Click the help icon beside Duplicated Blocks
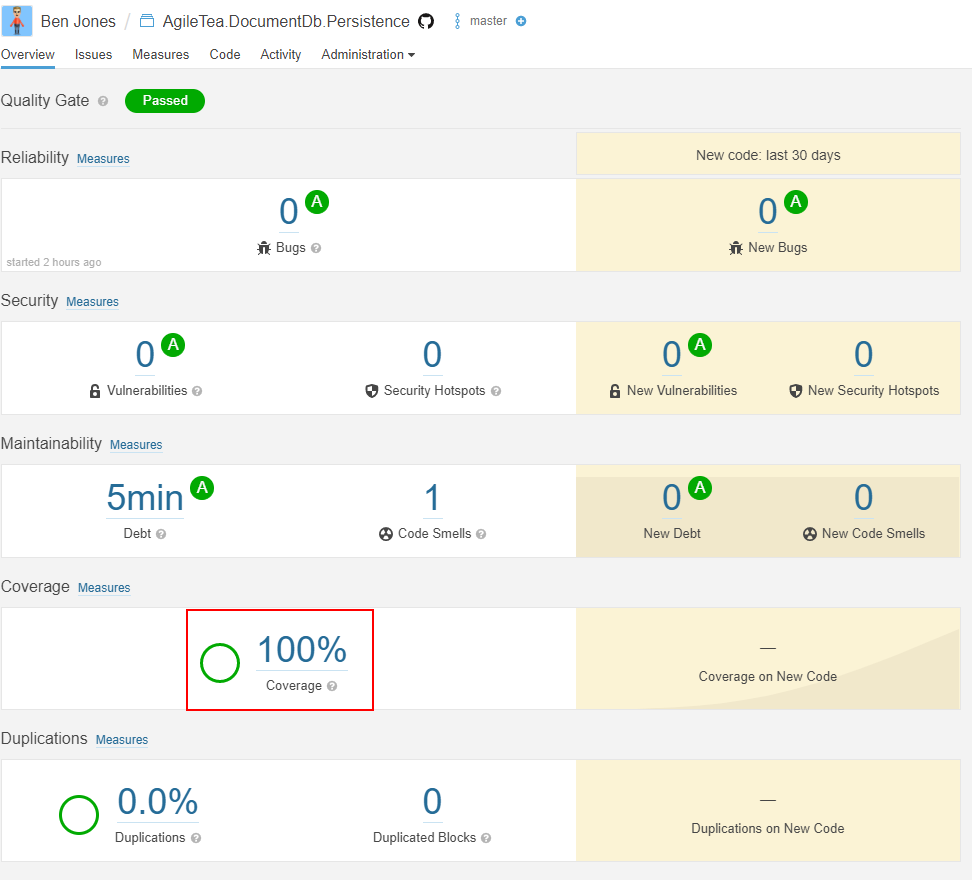972x880 pixels. [486, 838]
